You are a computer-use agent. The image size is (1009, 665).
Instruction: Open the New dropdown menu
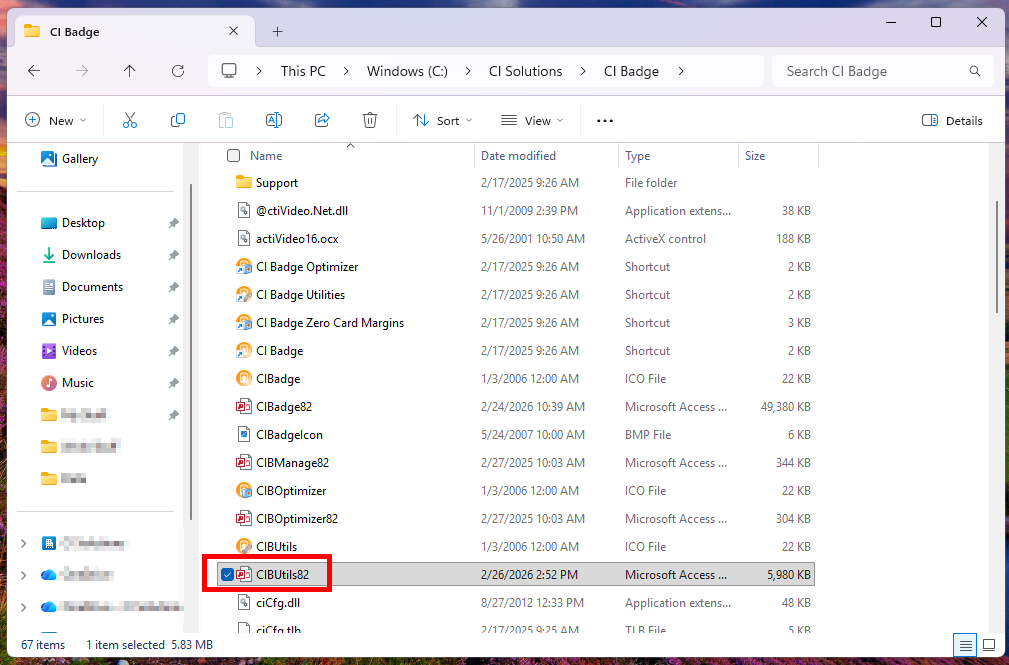pyautogui.click(x=55, y=120)
